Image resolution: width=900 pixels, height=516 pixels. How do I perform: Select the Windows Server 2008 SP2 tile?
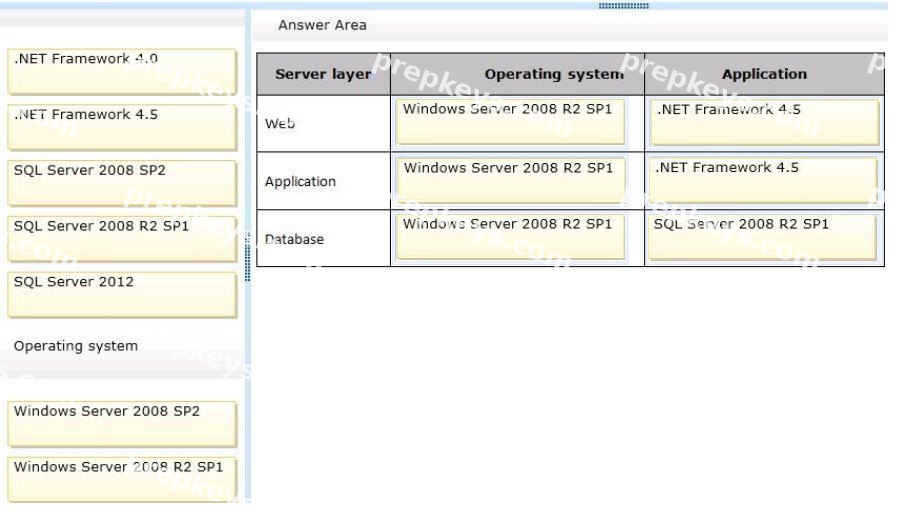click(122, 424)
